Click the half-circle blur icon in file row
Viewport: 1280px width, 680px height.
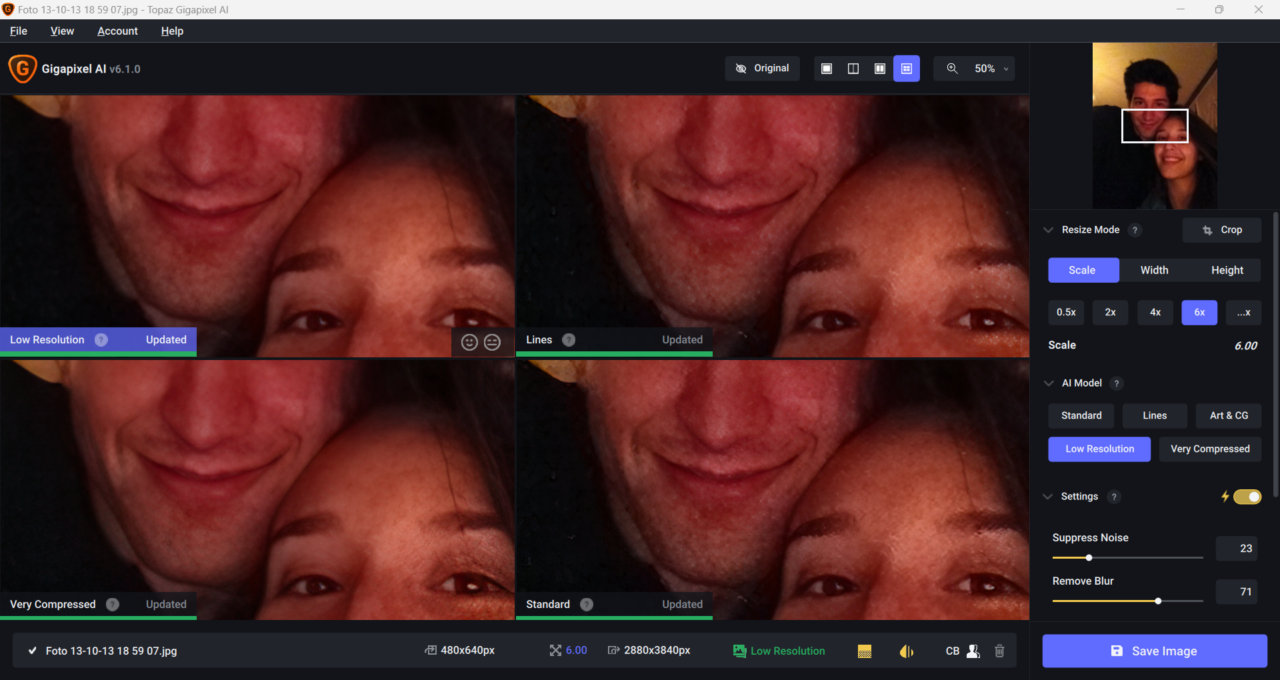(x=907, y=651)
